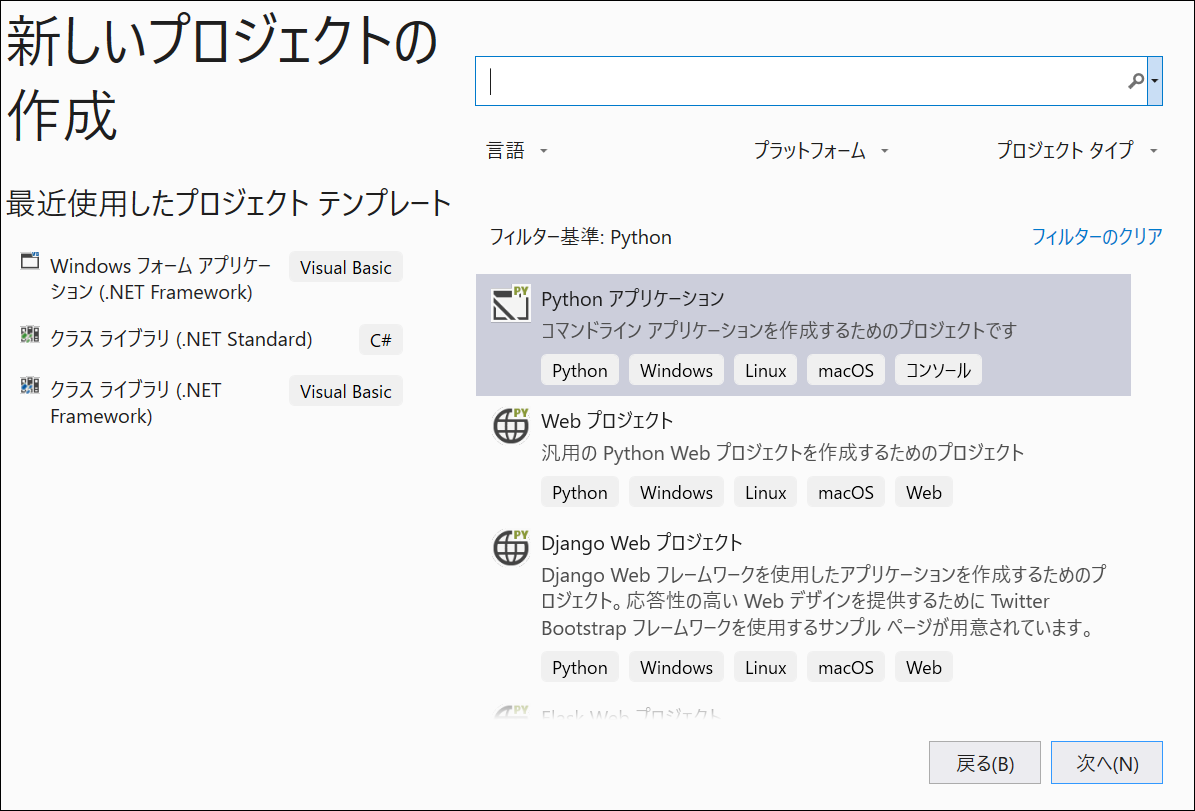1195x811 pixels.
Task: Click the Web プロジェクト globe icon
Action: 511,425
